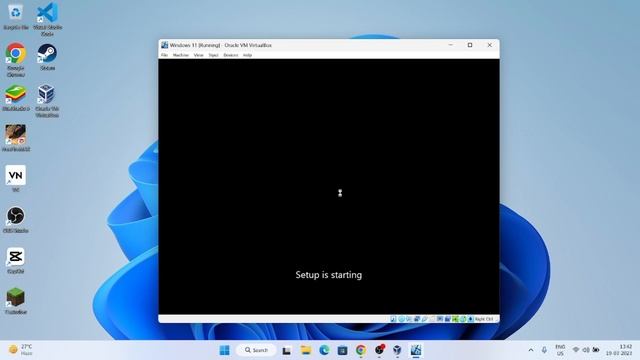Open Google Chrome from the taskbar

click(x=361, y=350)
